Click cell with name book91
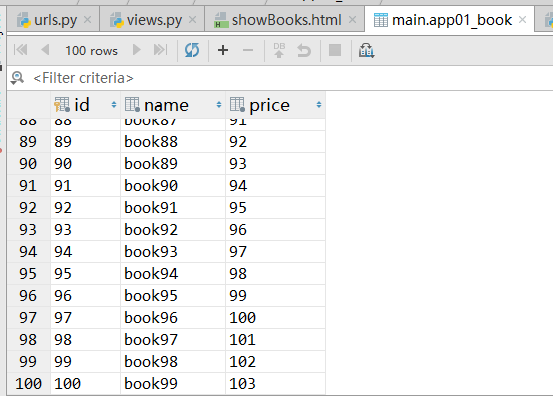This screenshot has width=553, height=396. (x=173, y=208)
